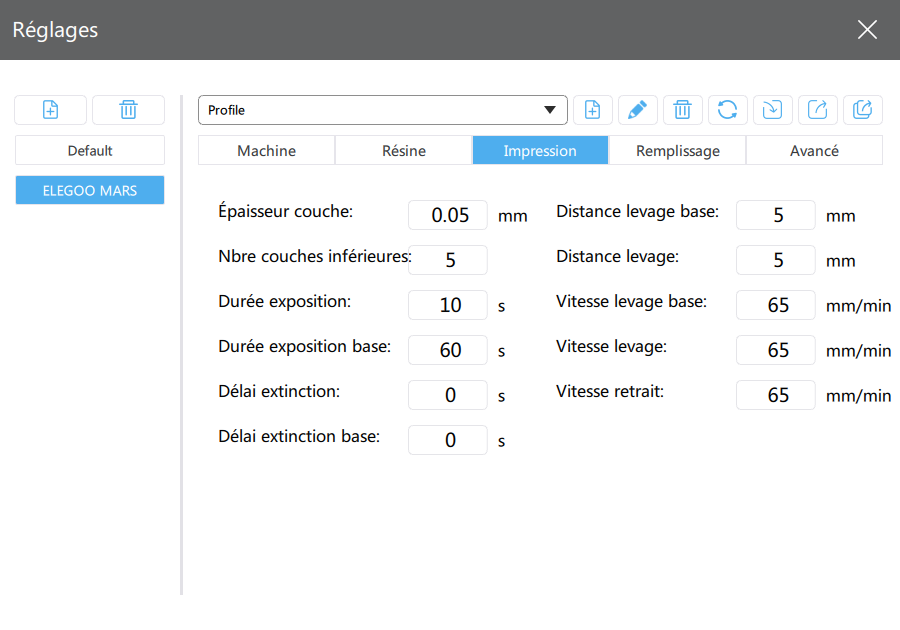This screenshot has height=630, width=900.
Task: Edit the Durée exposition base field
Action: 448,350
